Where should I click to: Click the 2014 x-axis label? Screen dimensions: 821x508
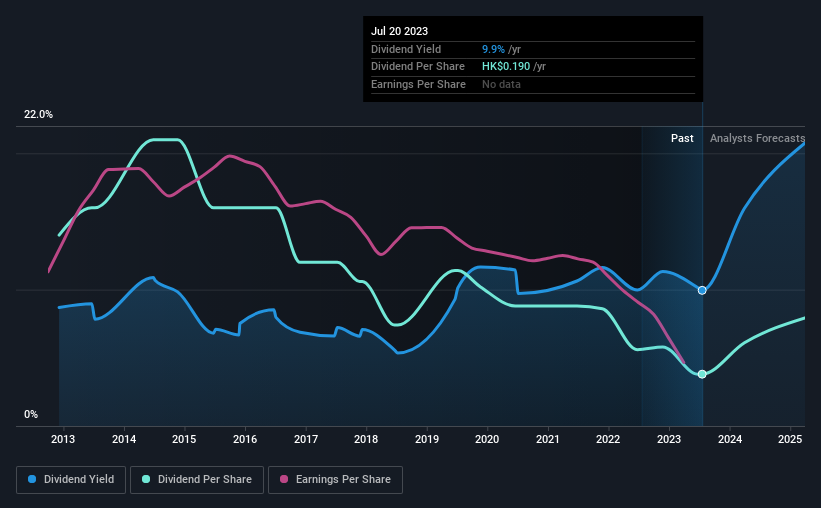click(124, 439)
